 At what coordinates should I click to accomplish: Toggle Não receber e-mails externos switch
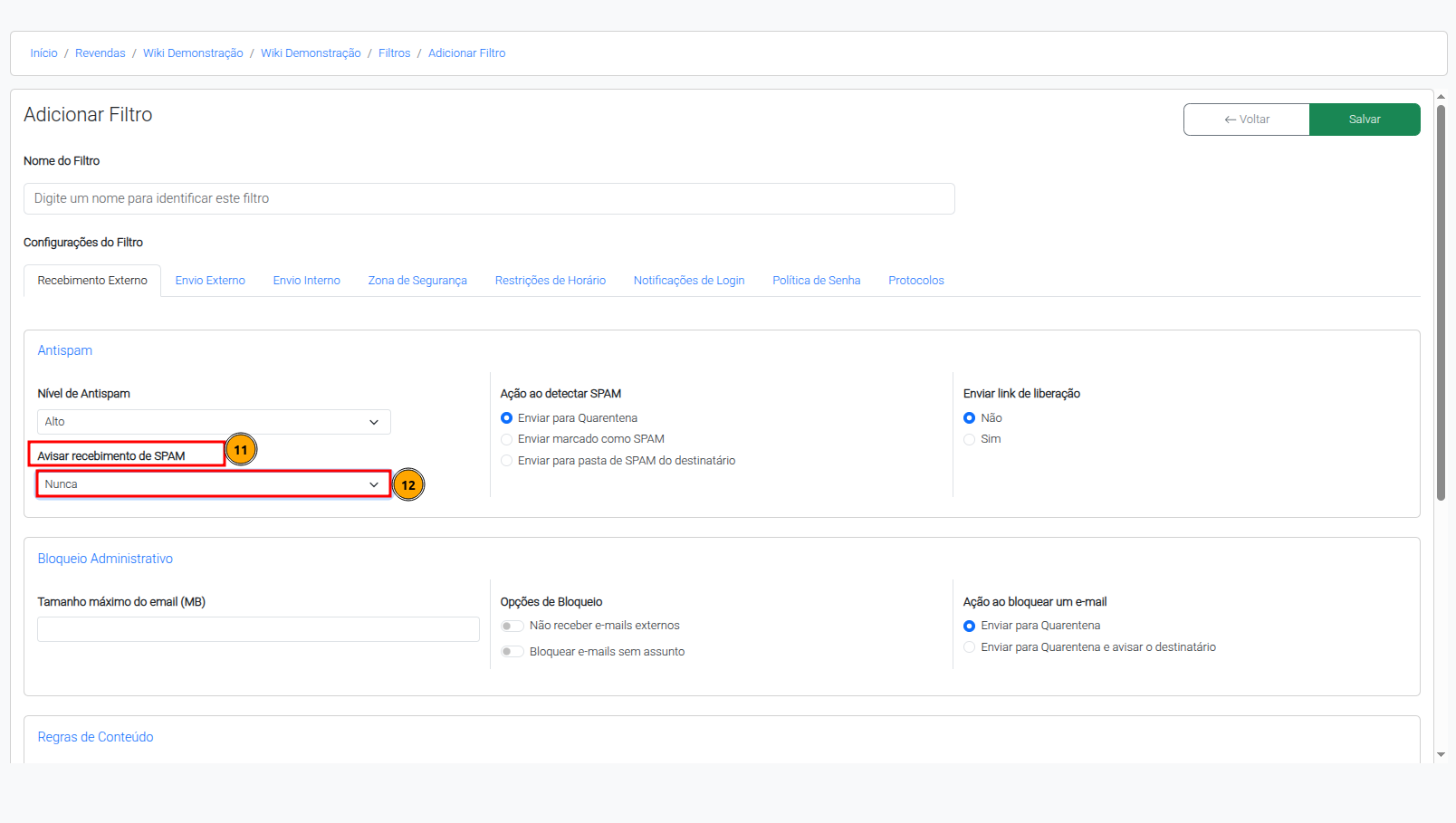[x=512, y=626]
